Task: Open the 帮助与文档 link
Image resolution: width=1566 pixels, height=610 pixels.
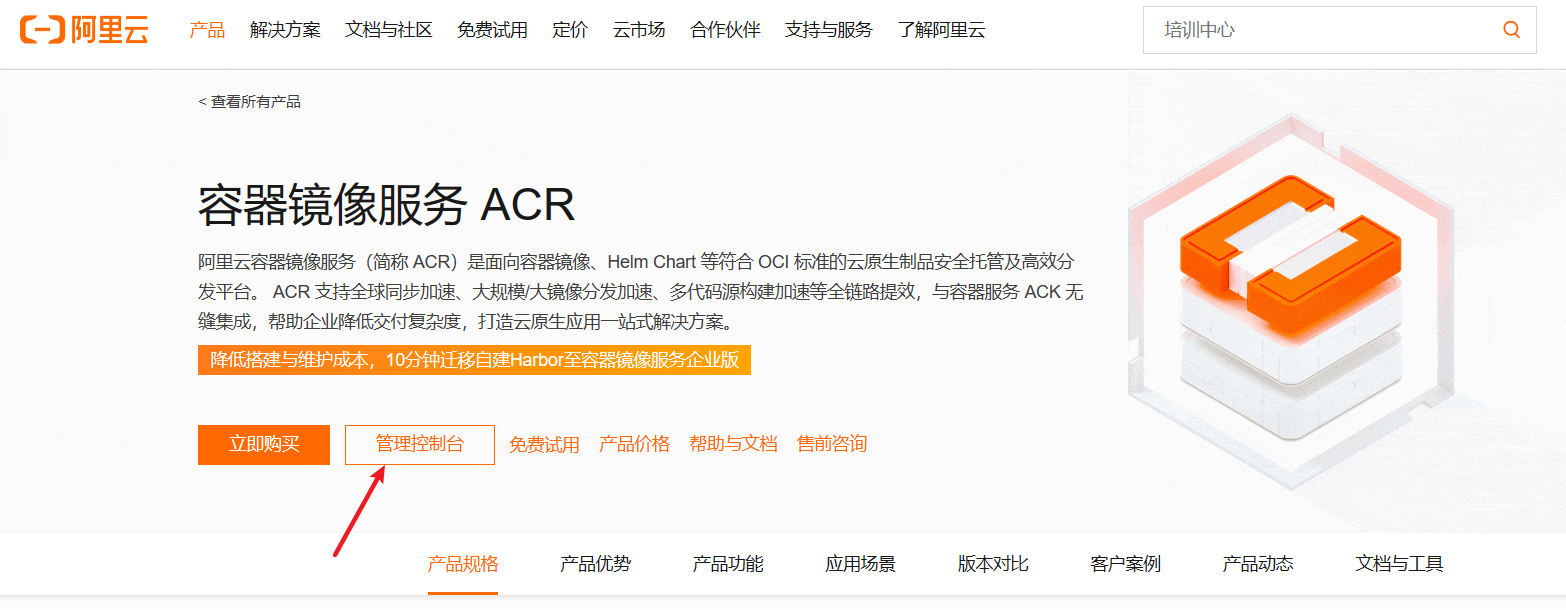Action: pos(733,444)
